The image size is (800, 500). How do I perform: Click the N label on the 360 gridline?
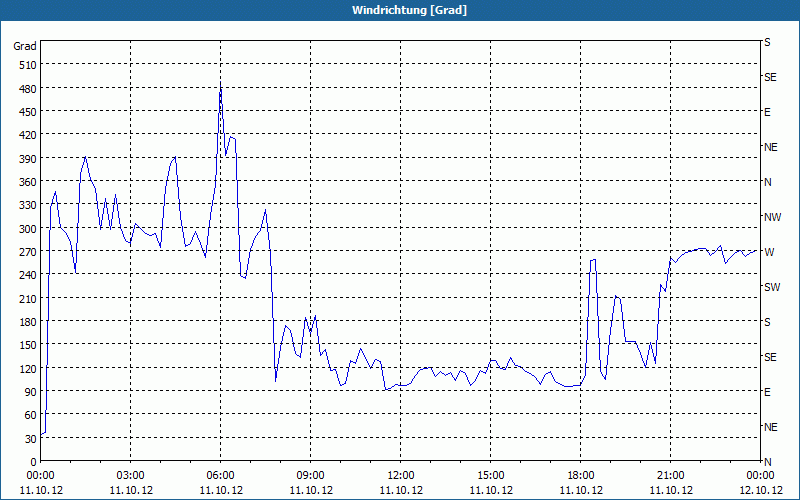(767, 182)
